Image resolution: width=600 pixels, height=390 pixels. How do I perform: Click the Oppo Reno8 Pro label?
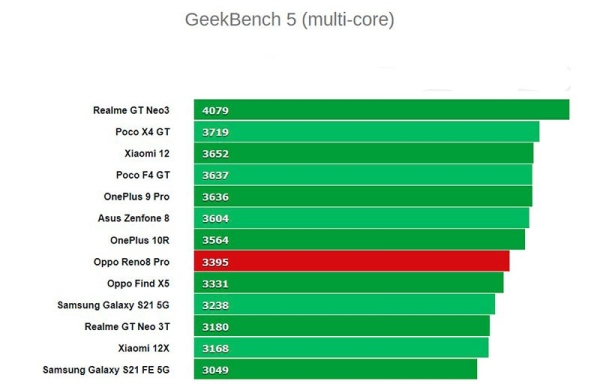131,262
